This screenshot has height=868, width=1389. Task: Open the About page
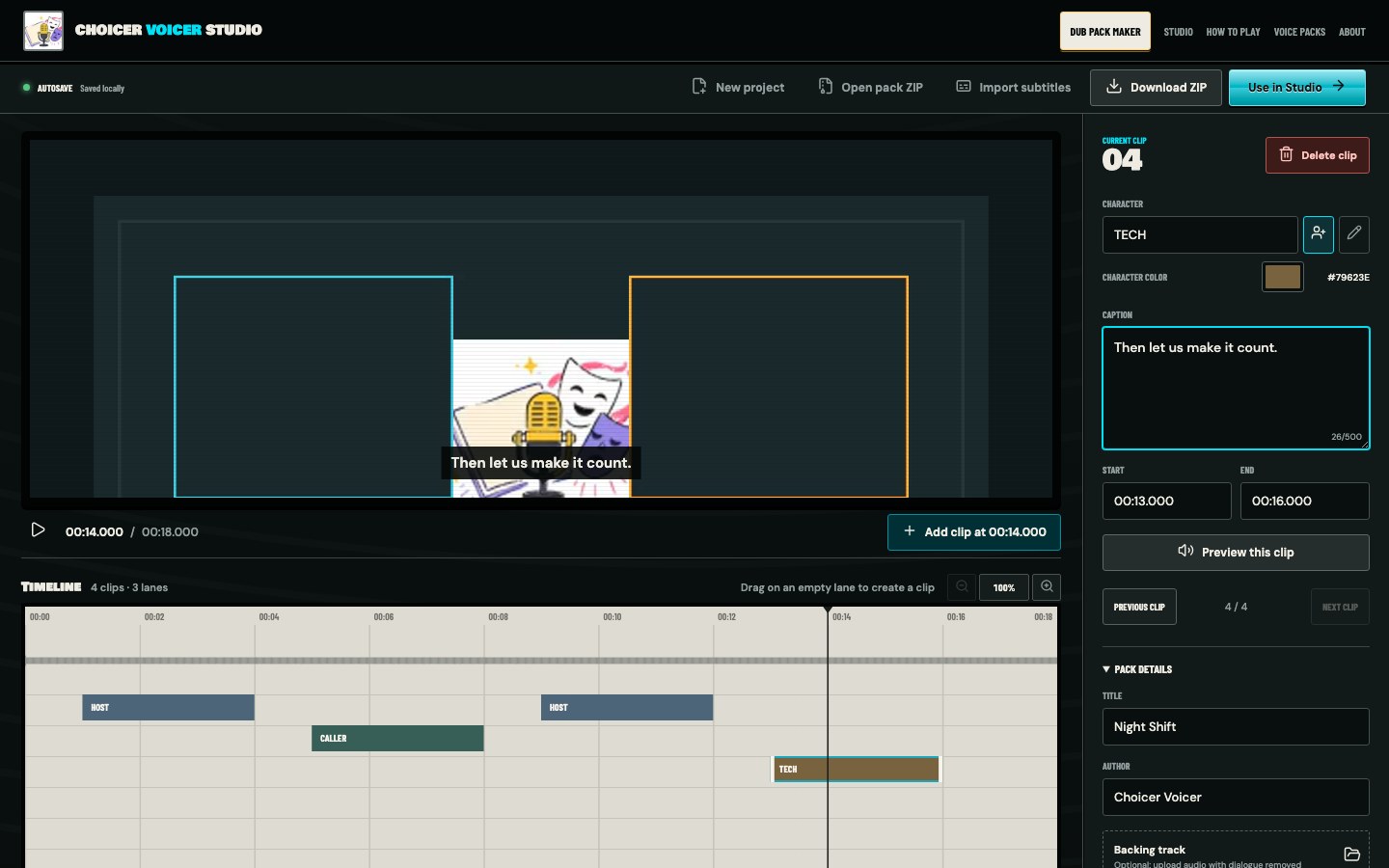1351,32
